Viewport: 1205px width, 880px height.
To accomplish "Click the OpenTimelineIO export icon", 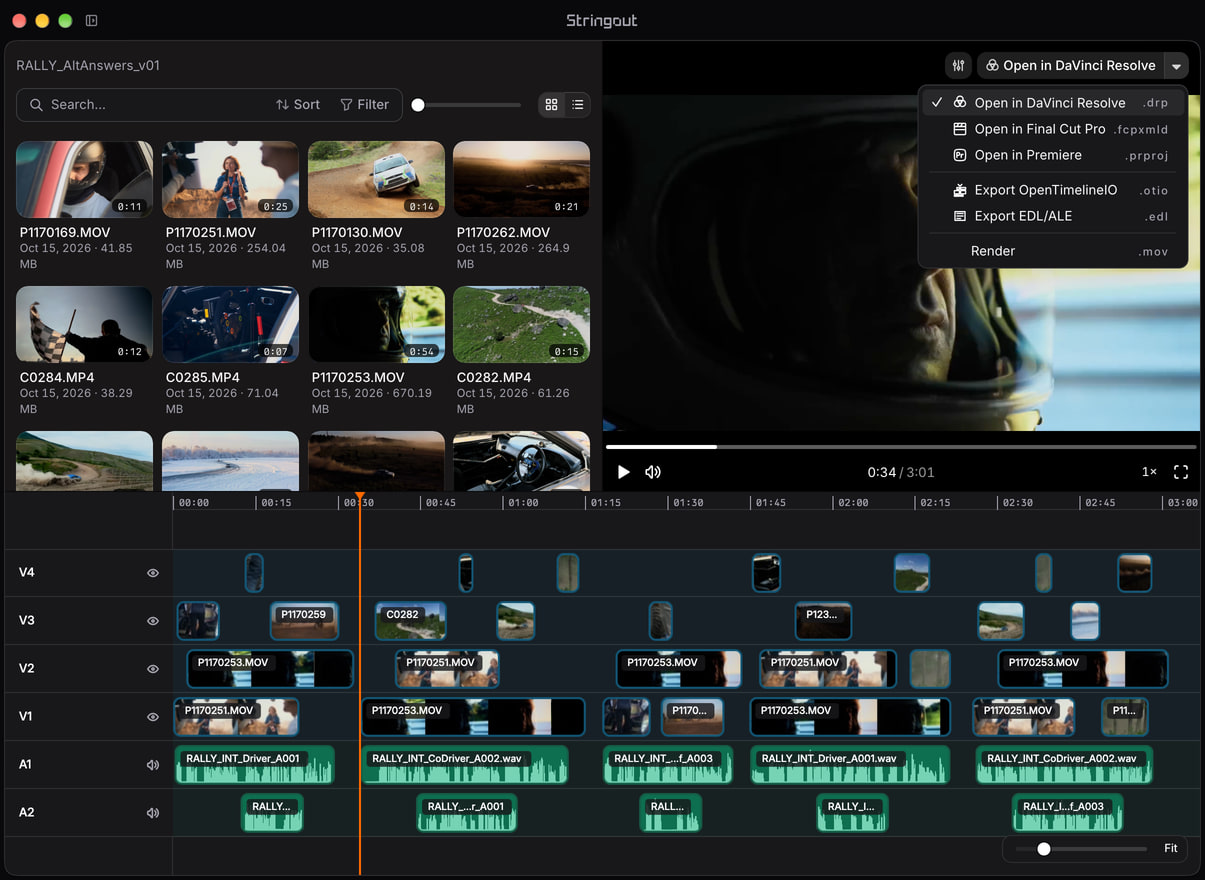I will [x=959, y=190].
